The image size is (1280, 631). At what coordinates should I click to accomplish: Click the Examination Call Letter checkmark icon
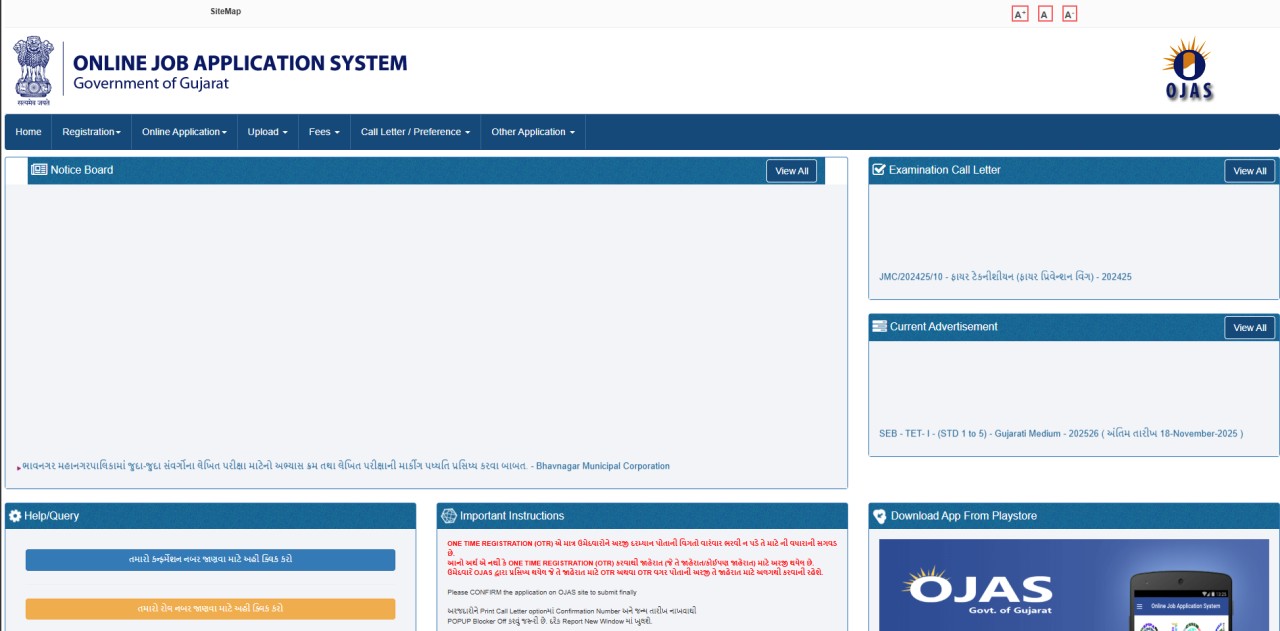click(879, 170)
